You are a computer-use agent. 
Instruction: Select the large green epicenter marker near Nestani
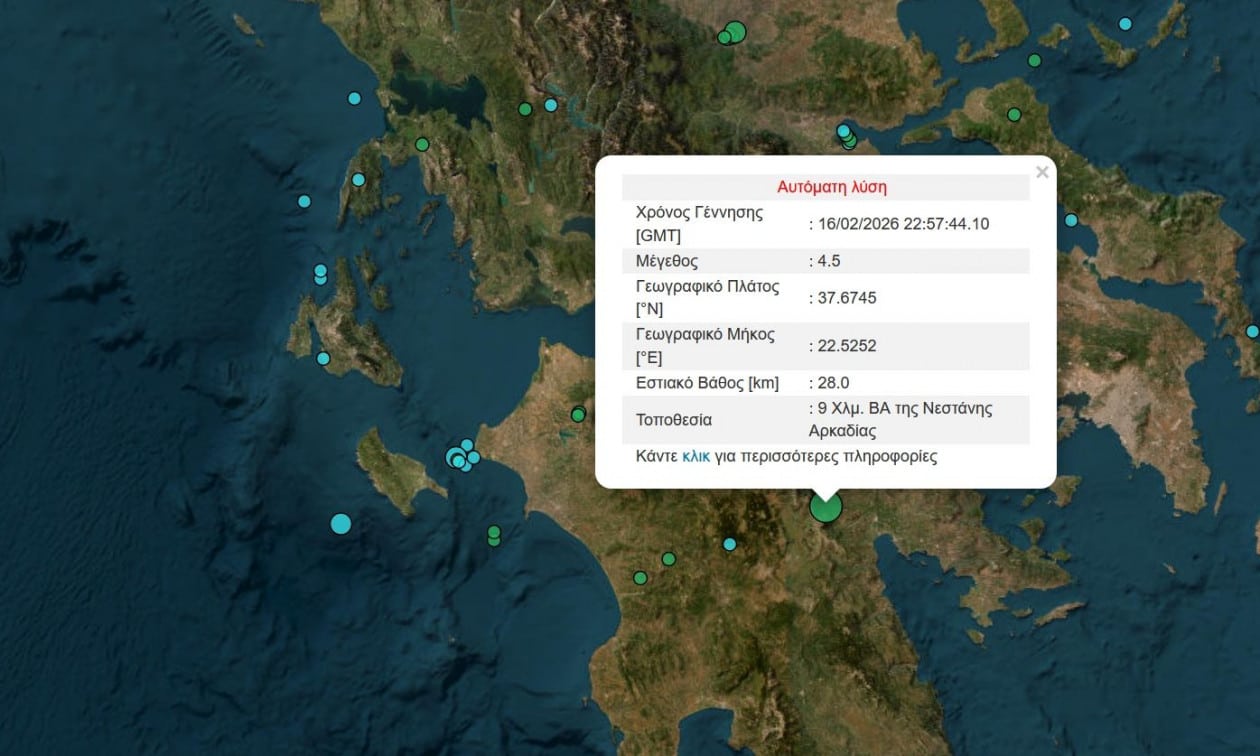pyautogui.click(x=824, y=507)
